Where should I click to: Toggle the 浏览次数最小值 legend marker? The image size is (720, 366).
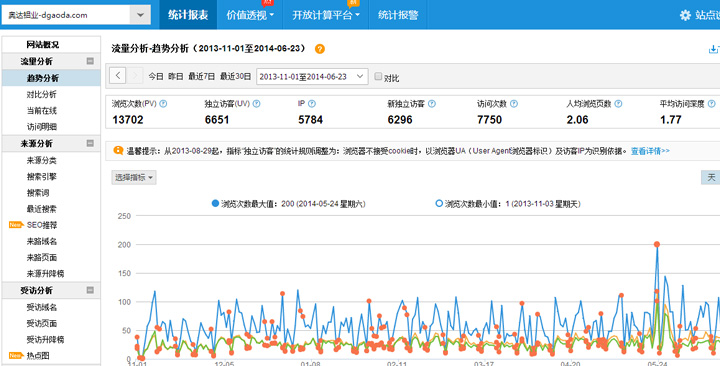coord(439,203)
